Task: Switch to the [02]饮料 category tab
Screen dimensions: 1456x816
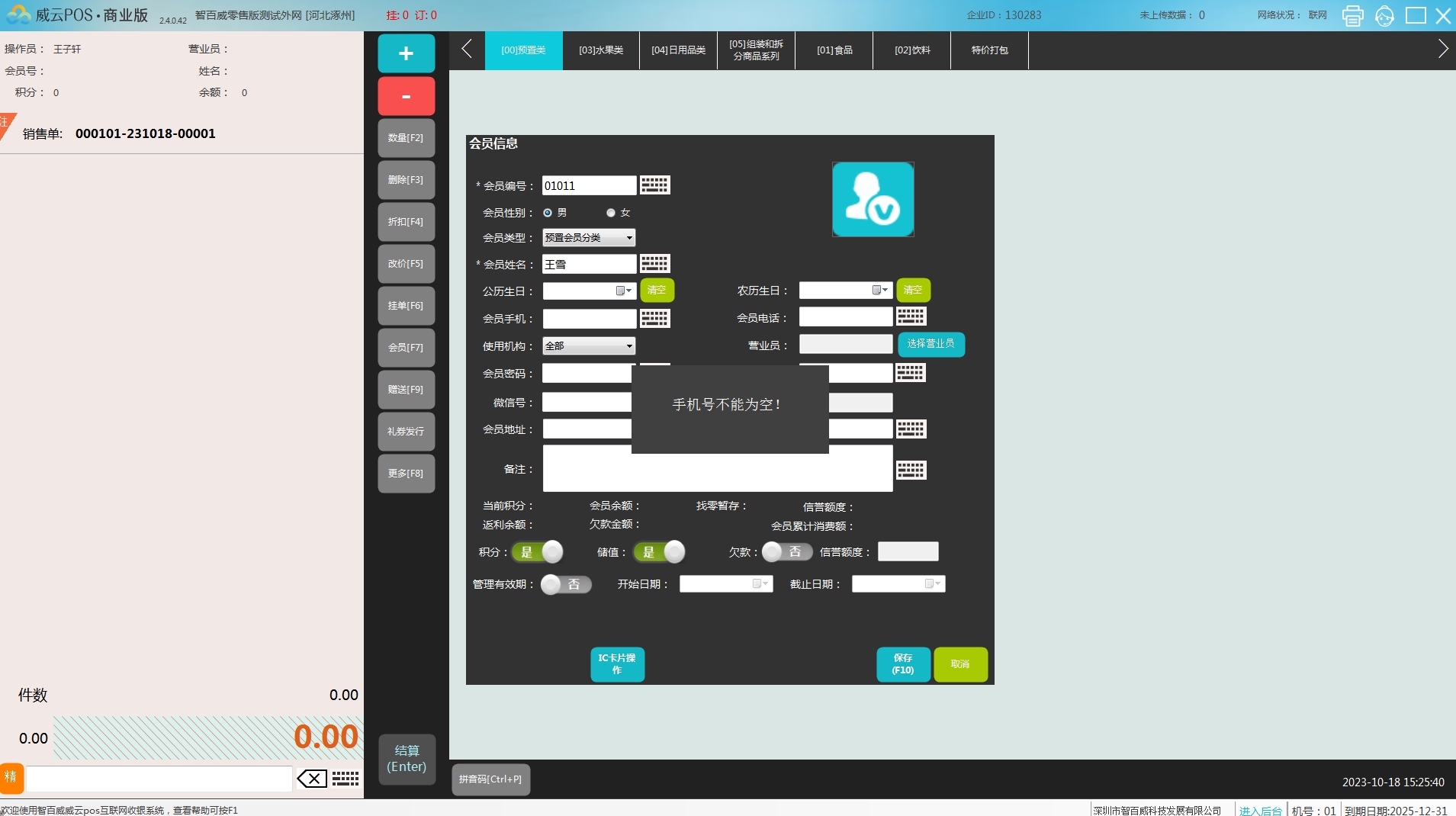Action: [x=911, y=50]
